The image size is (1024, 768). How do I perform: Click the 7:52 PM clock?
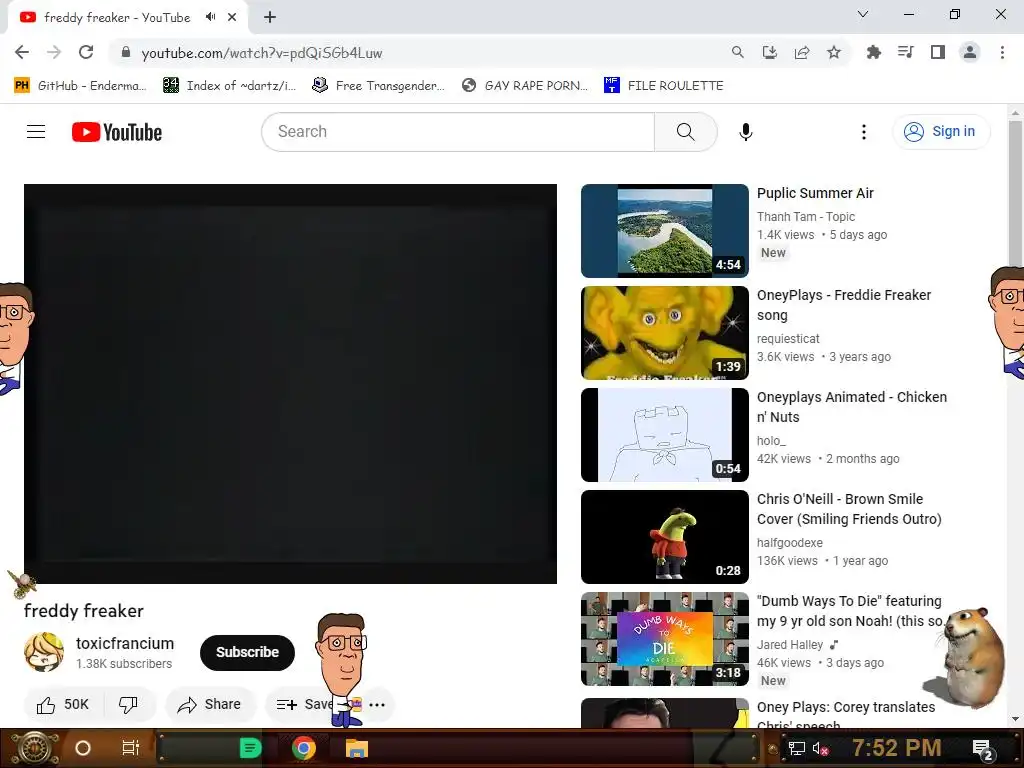click(x=897, y=748)
